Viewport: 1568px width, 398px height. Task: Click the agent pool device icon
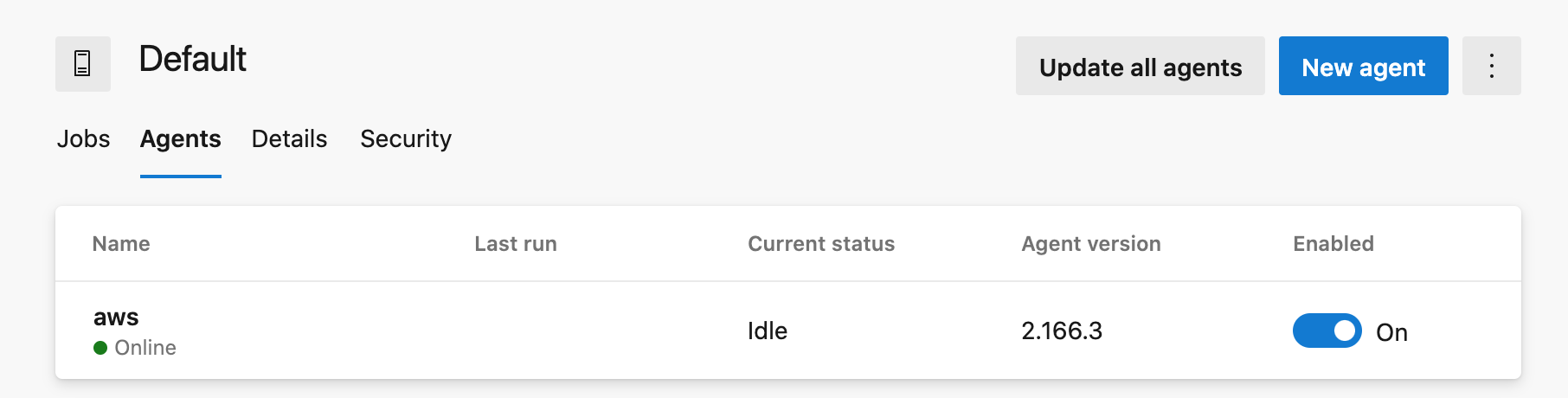click(82, 64)
